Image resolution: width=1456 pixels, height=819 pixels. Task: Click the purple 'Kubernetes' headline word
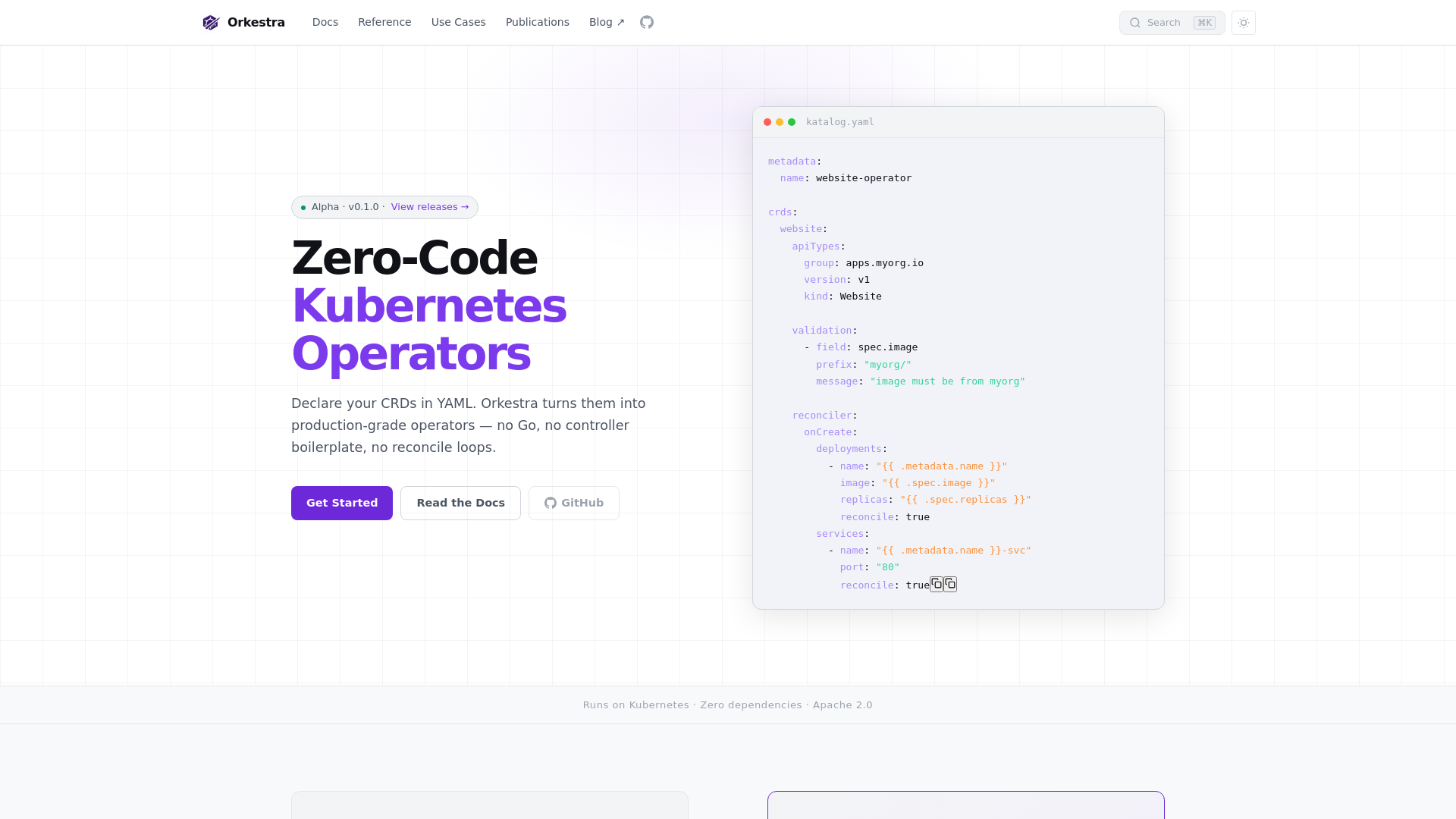(429, 306)
